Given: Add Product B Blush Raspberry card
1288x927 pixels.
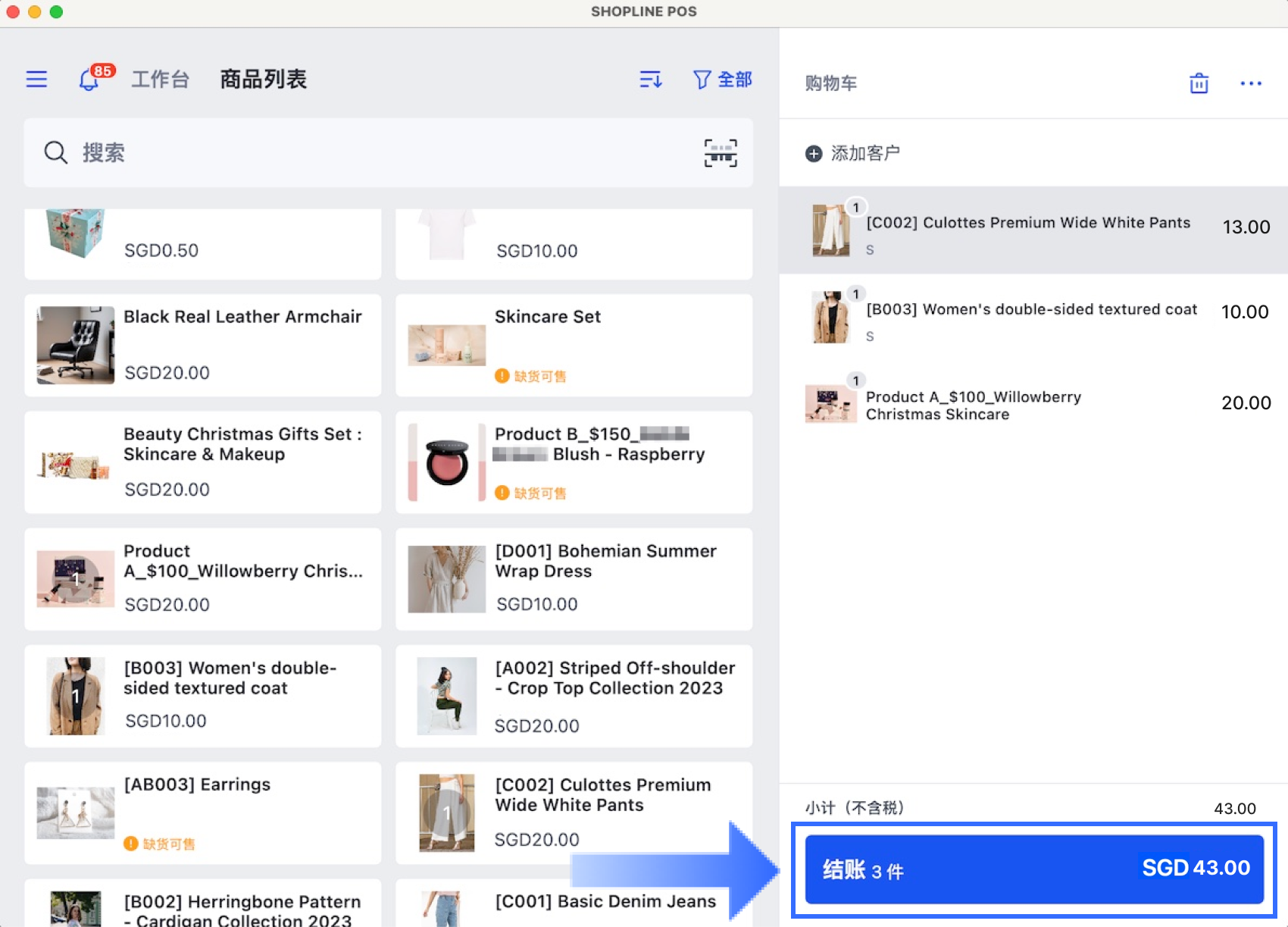Looking at the screenshot, I should click(x=574, y=462).
